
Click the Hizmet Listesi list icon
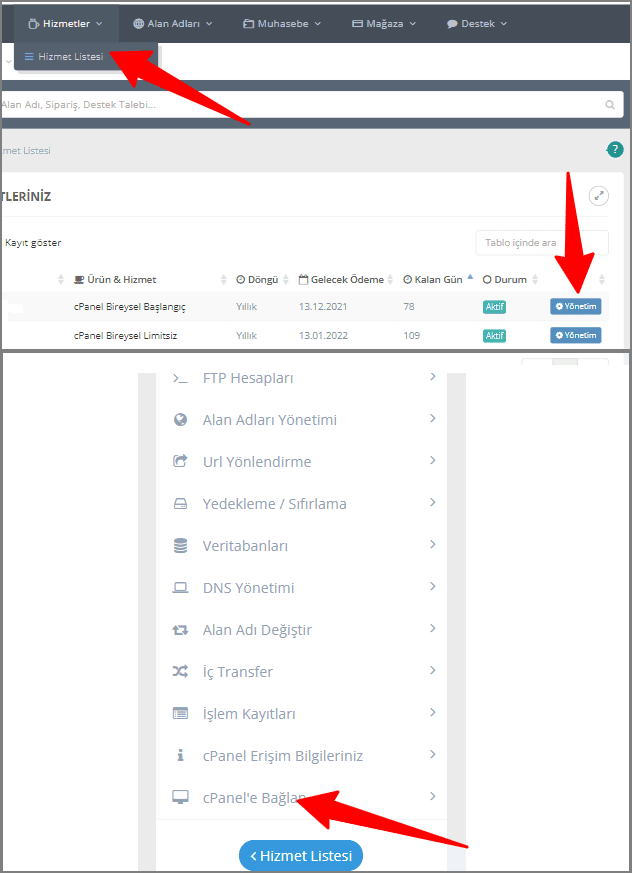pos(30,57)
